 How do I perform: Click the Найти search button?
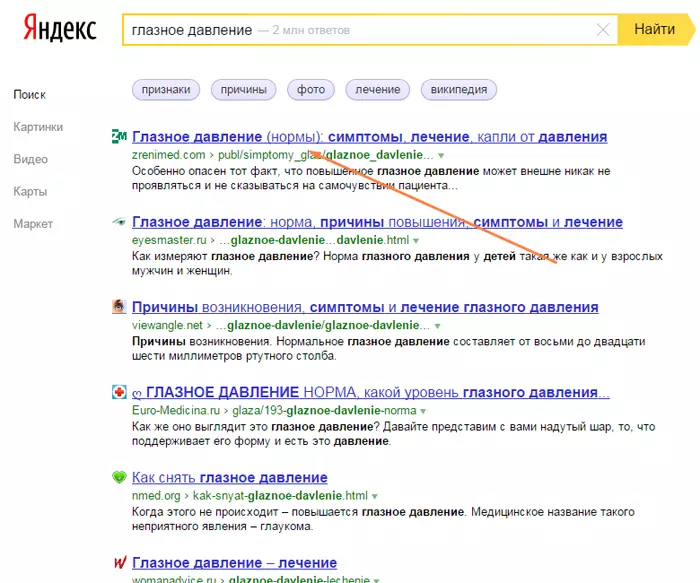(656, 29)
